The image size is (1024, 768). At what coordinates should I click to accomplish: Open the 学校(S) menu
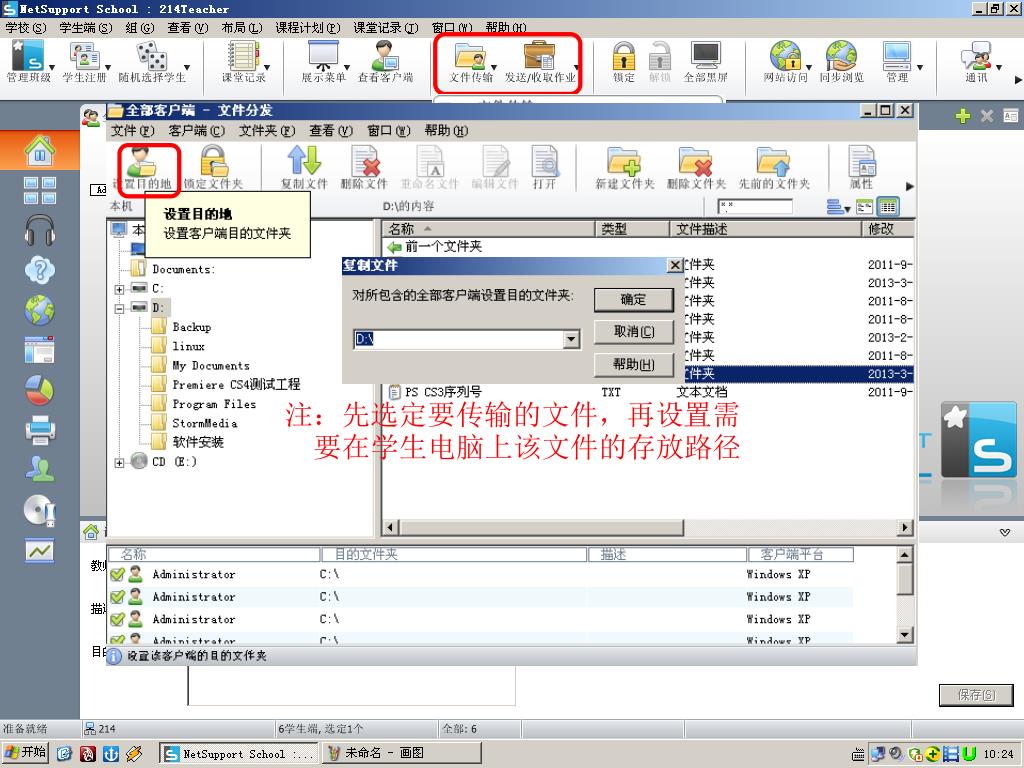coord(26,27)
